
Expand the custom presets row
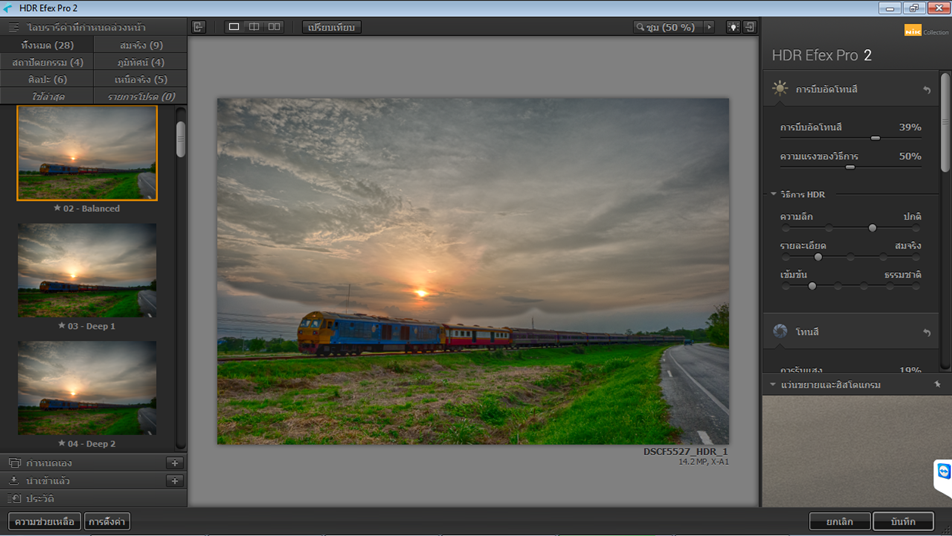pos(94,463)
